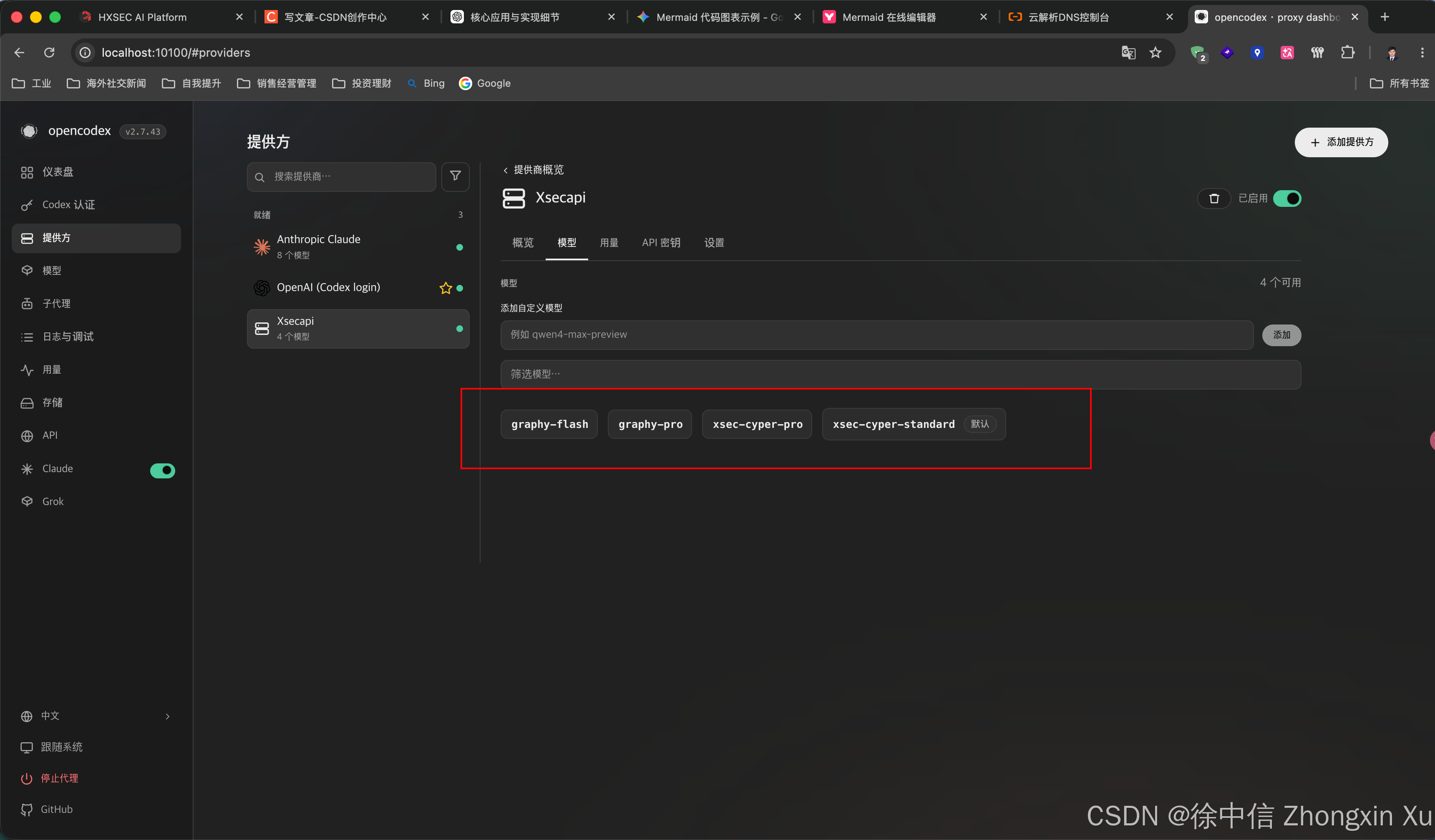The height and width of the screenshot is (840, 1435).
Task: Switch to the 模型 tab for Xsecapi
Action: (566, 243)
